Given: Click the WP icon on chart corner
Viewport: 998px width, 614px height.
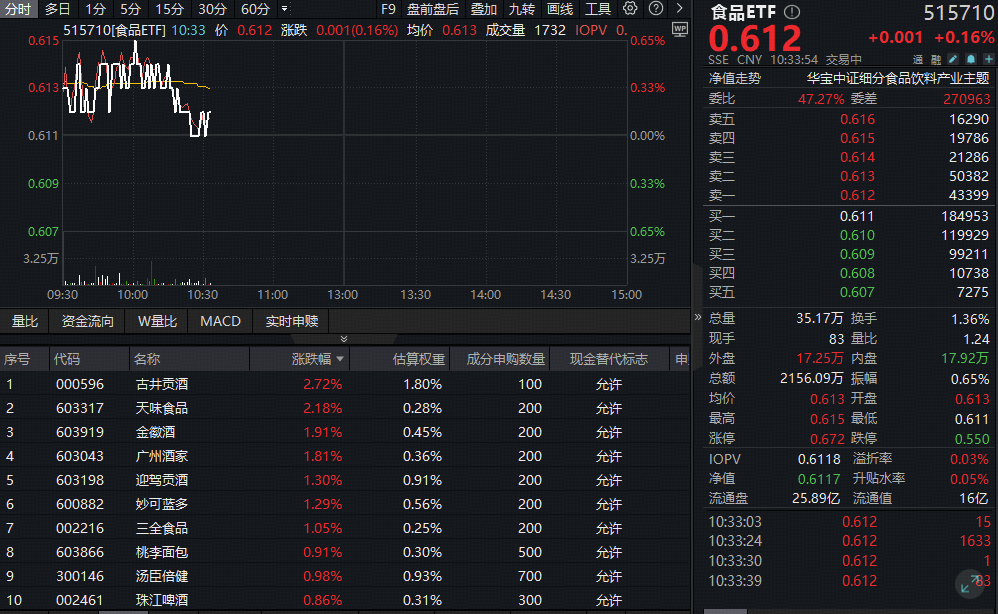Looking at the screenshot, I should point(680,30).
